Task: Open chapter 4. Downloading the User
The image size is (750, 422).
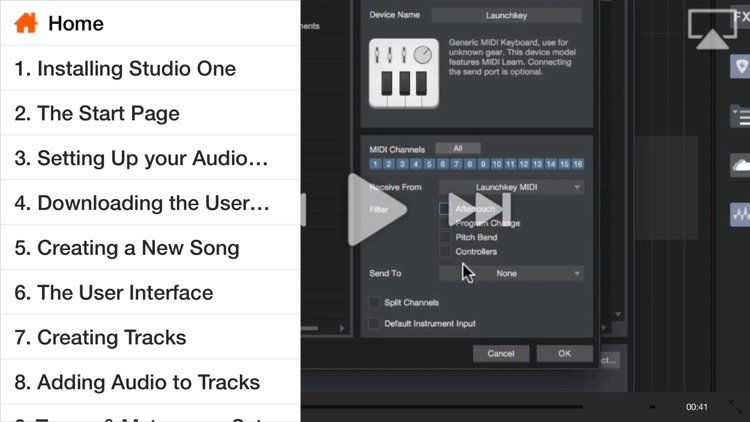Action: click(x=150, y=203)
